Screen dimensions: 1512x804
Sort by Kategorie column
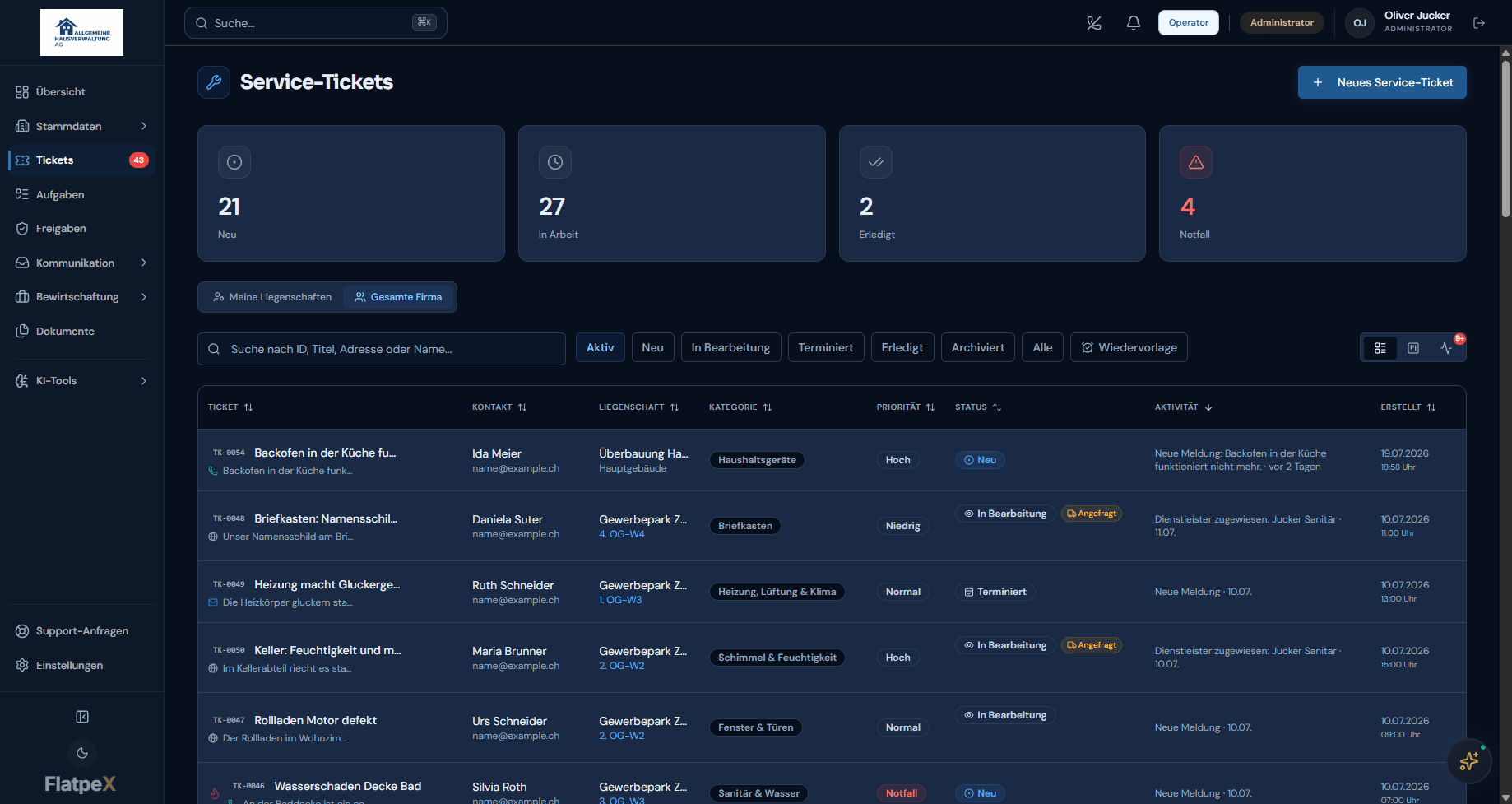740,407
